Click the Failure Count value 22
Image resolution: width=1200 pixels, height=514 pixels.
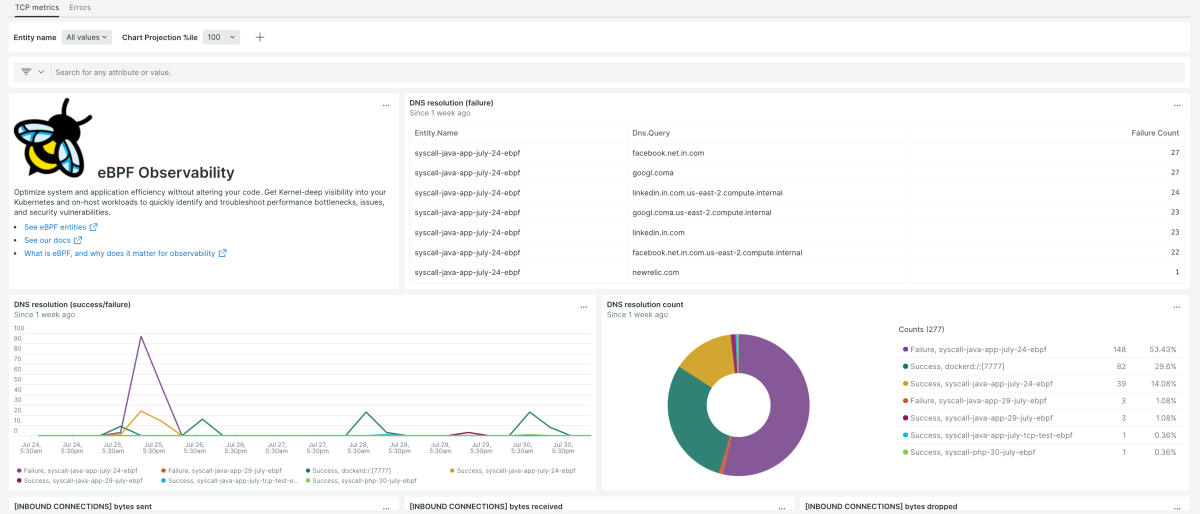coord(1175,253)
